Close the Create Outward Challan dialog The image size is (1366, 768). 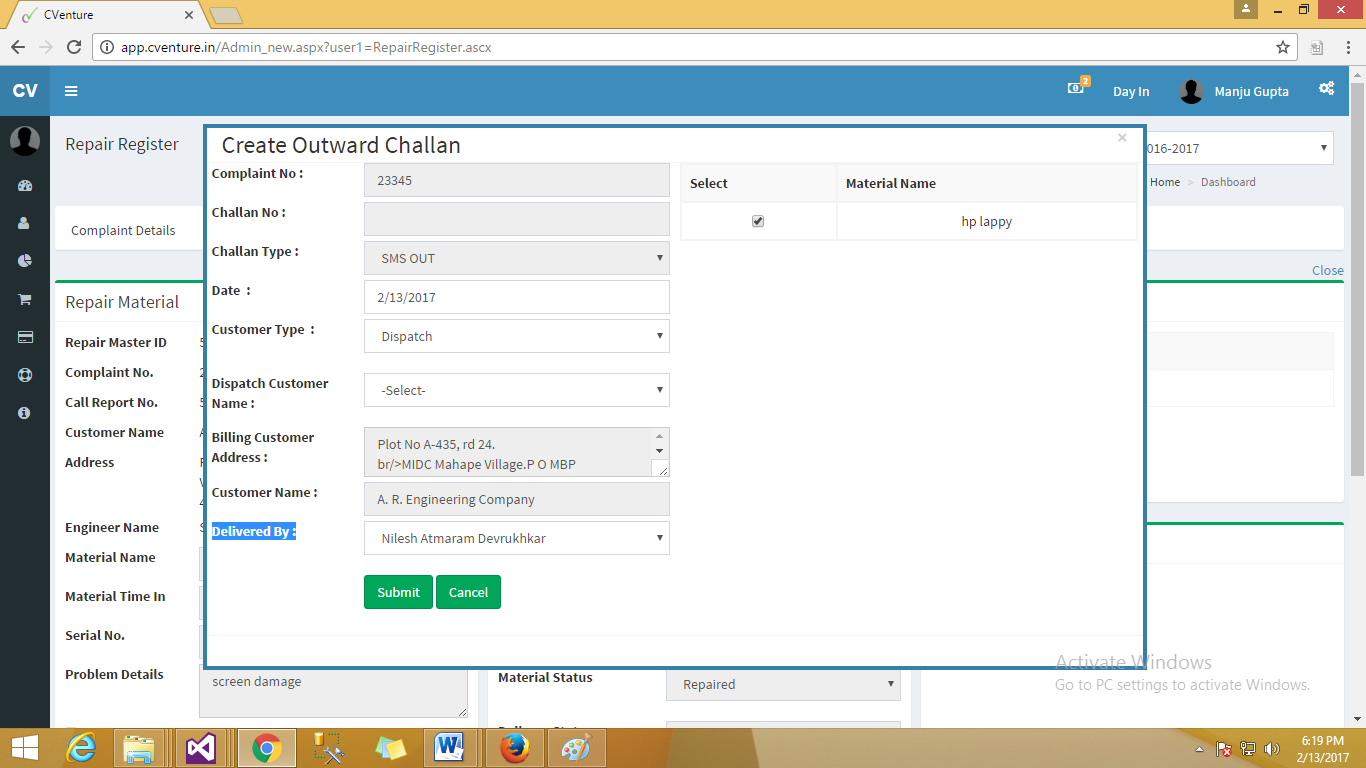(x=1122, y=138)
